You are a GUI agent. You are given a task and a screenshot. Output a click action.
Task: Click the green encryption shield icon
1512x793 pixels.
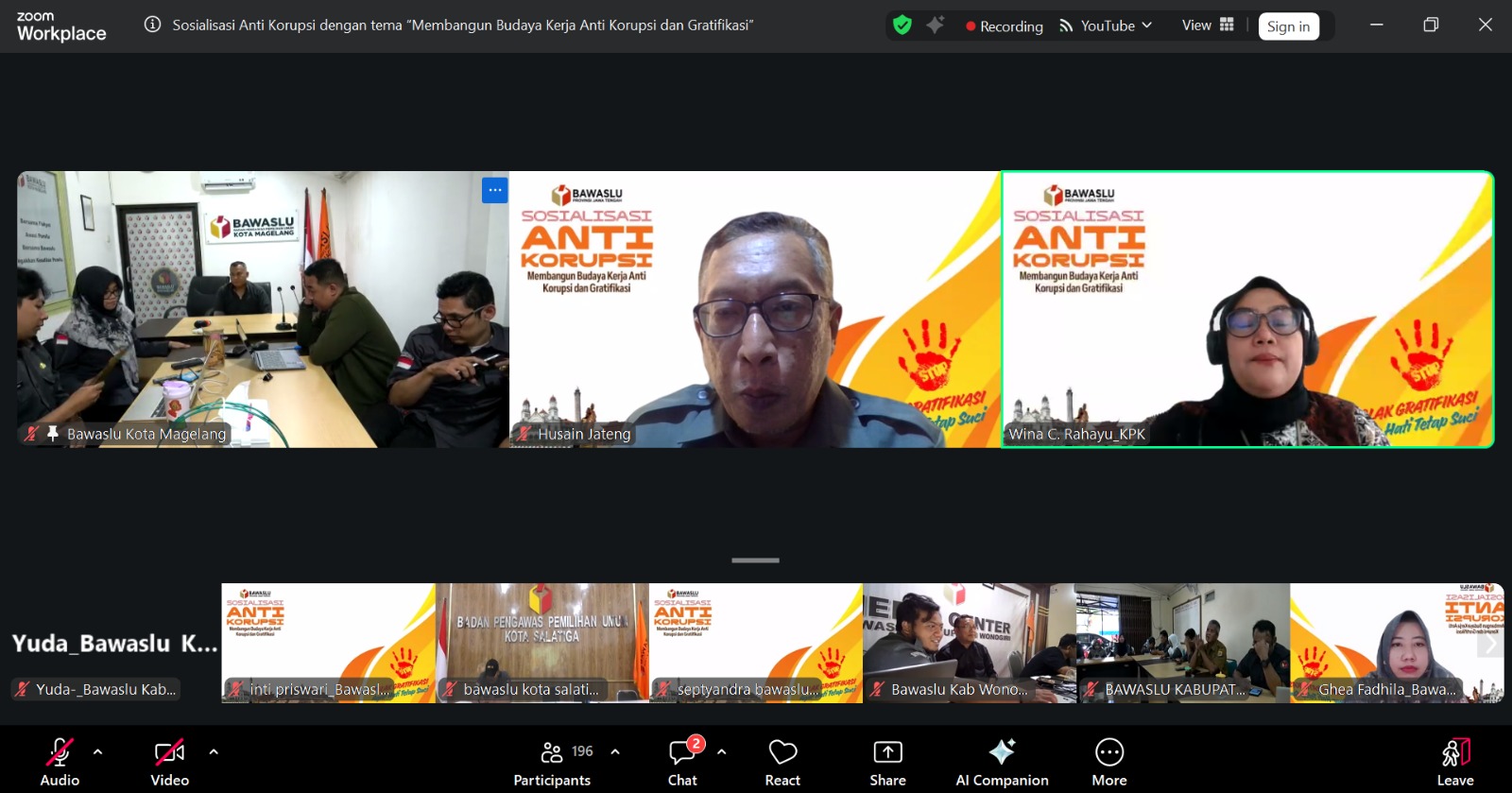(x=902, y=26)
